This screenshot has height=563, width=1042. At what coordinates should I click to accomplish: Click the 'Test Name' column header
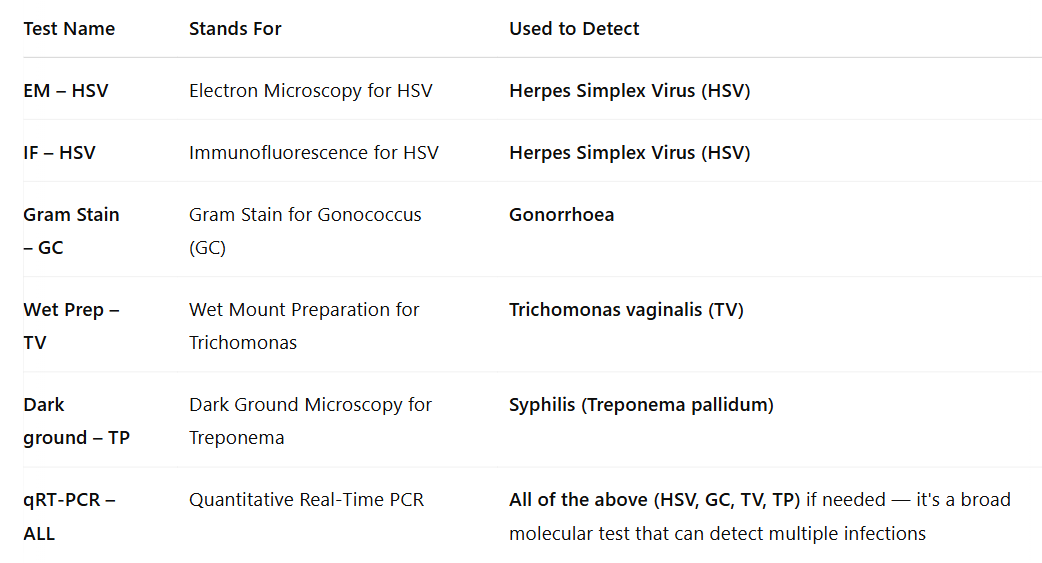[69, 29]
